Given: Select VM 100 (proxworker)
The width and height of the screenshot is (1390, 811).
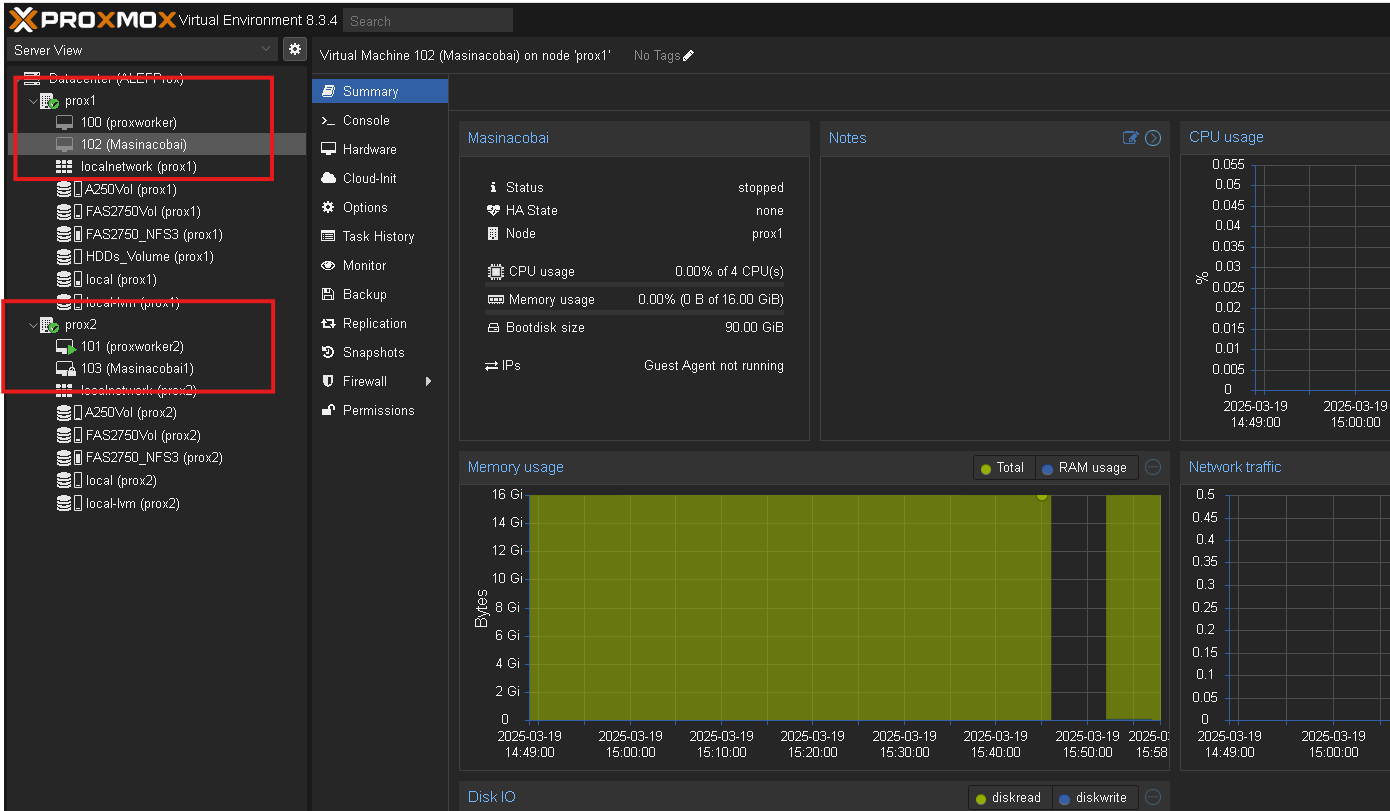Looking at the screenshot, I should (128, 123).
